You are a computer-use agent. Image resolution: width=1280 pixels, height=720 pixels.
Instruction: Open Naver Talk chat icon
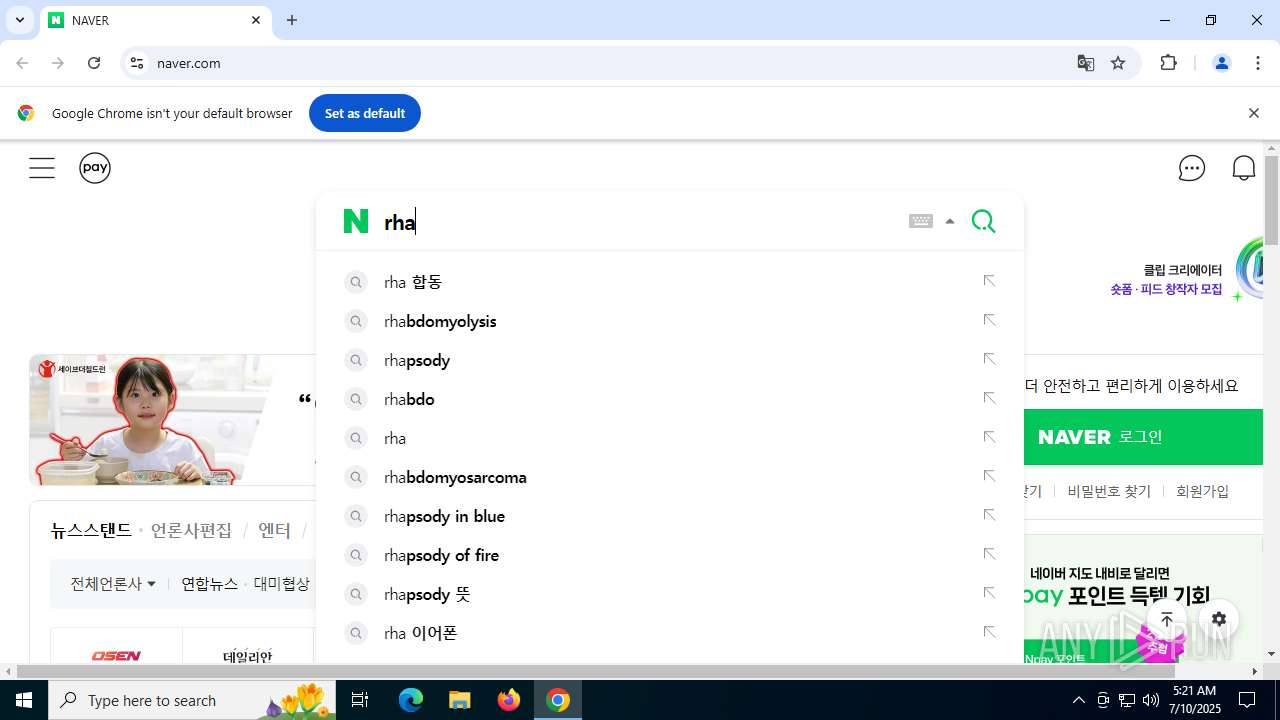tap(1192, 168)
